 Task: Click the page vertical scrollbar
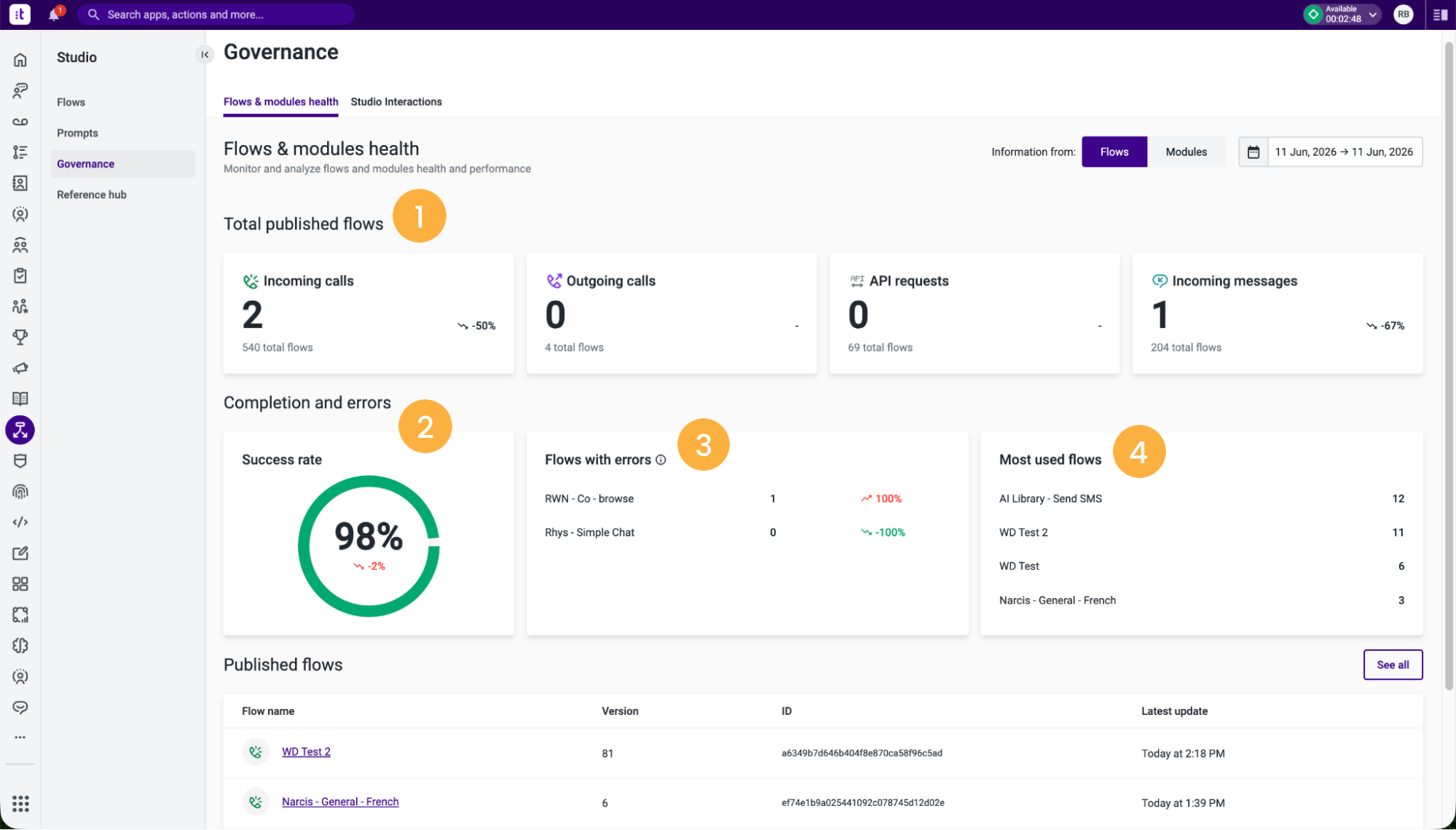click(1449, 364)
